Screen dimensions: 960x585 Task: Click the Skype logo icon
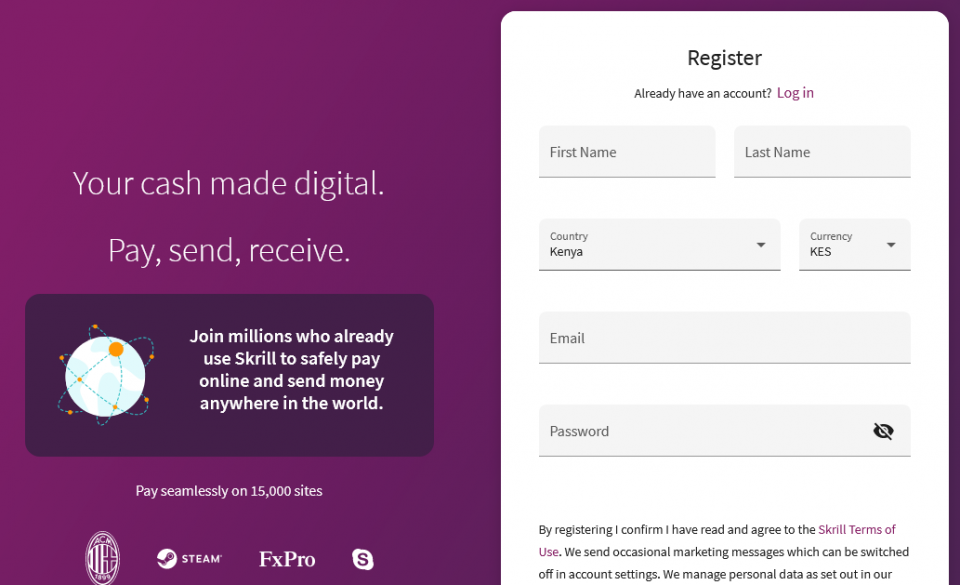click(x=362, y=559)
